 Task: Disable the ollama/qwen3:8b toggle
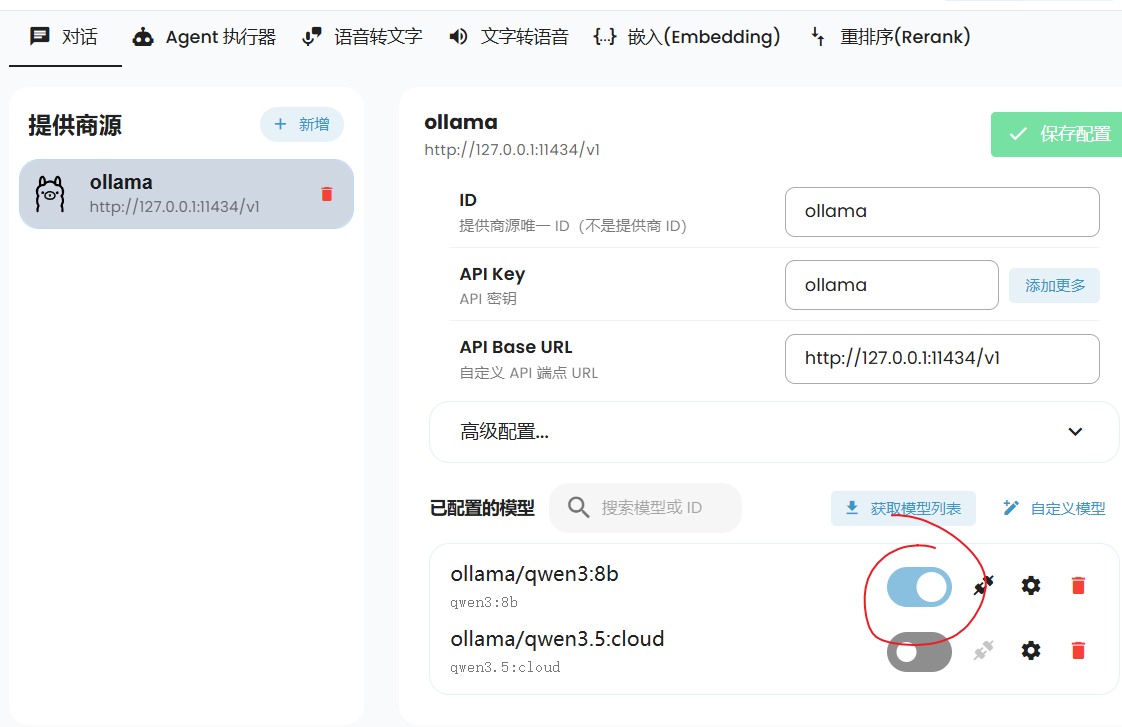[x=919, y=587]
